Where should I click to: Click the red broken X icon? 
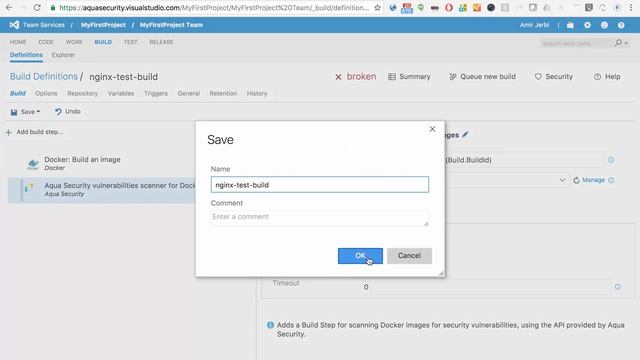pyautogui.click(x=338, y=77)
